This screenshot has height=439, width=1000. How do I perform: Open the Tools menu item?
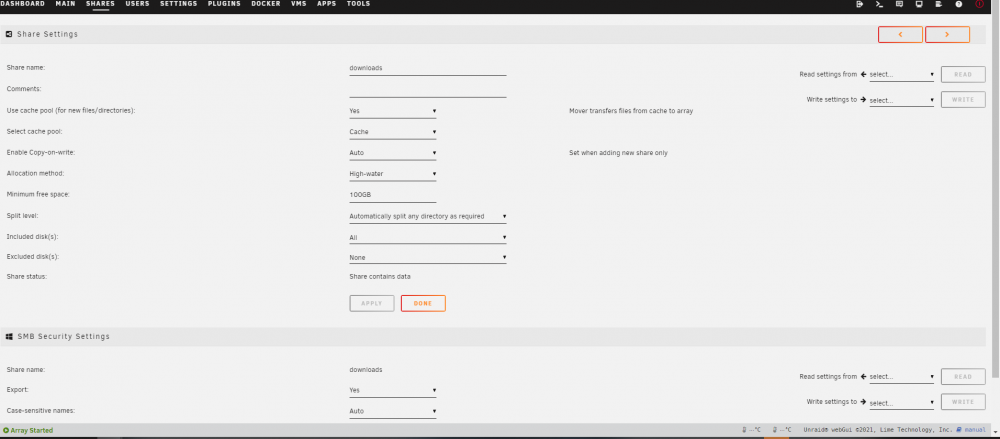tap(358, 4)
